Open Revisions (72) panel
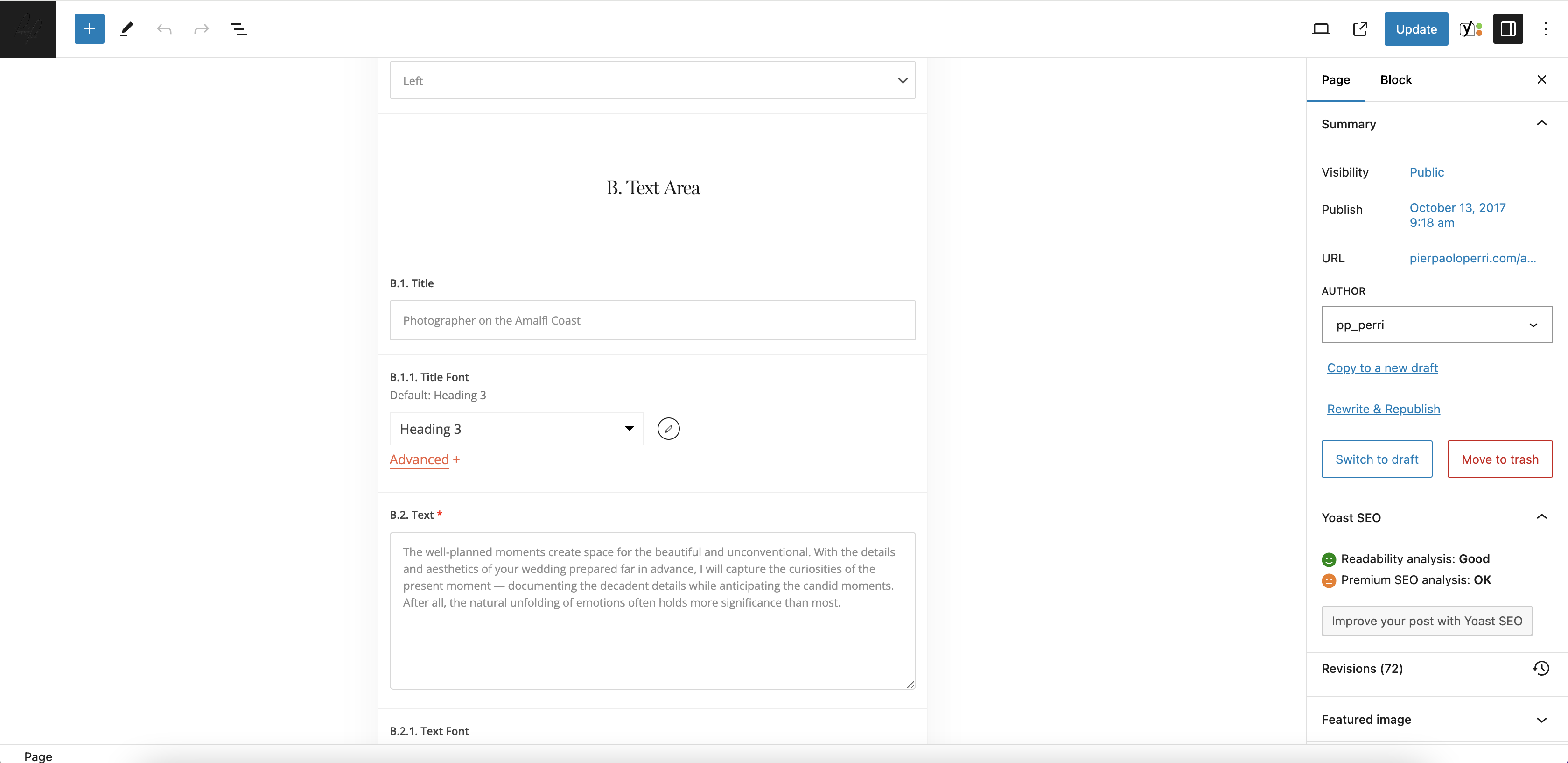This screenshot has width=1568, height=763. 1437,669
